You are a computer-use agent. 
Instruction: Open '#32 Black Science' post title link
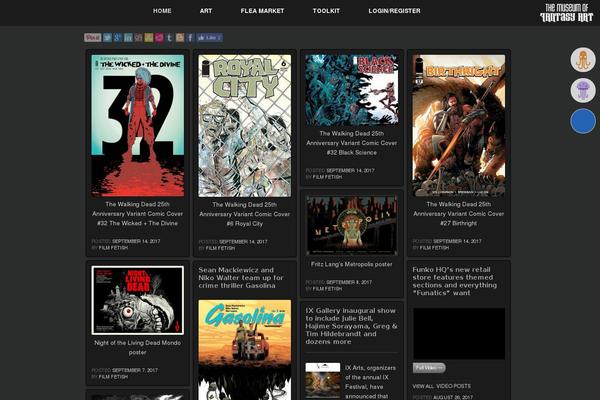click(x=352, y=143)
